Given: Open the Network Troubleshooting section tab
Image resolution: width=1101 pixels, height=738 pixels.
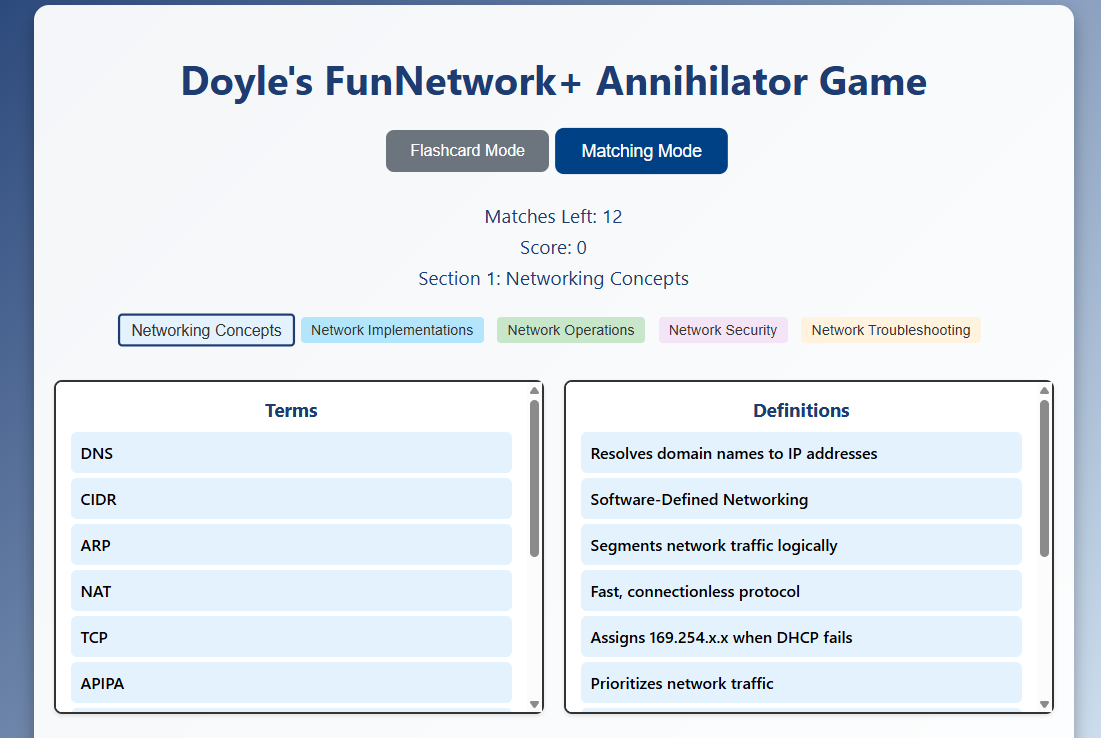Looking at the screenshot, I should [890, 330].
